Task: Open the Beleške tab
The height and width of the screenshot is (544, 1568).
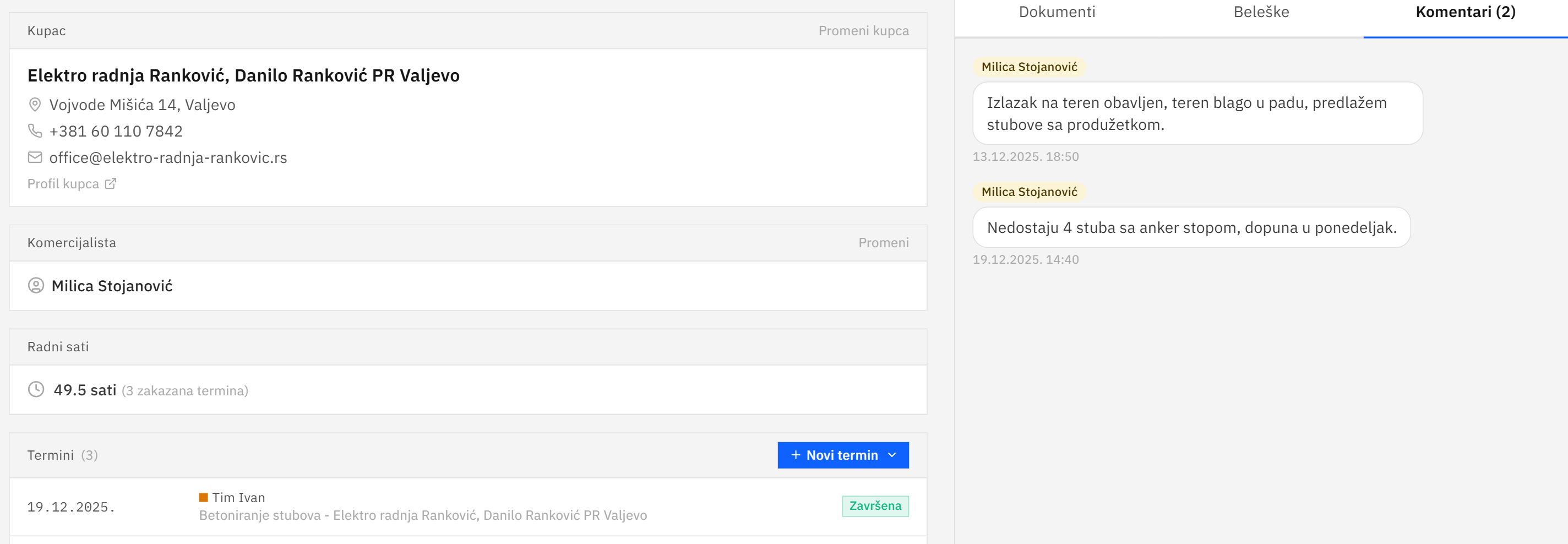Action: click(x=1261, y=12)
